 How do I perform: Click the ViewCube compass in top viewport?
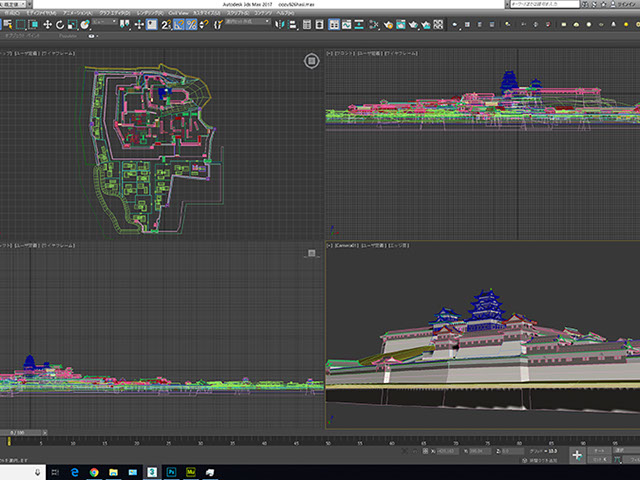[311, 61]
